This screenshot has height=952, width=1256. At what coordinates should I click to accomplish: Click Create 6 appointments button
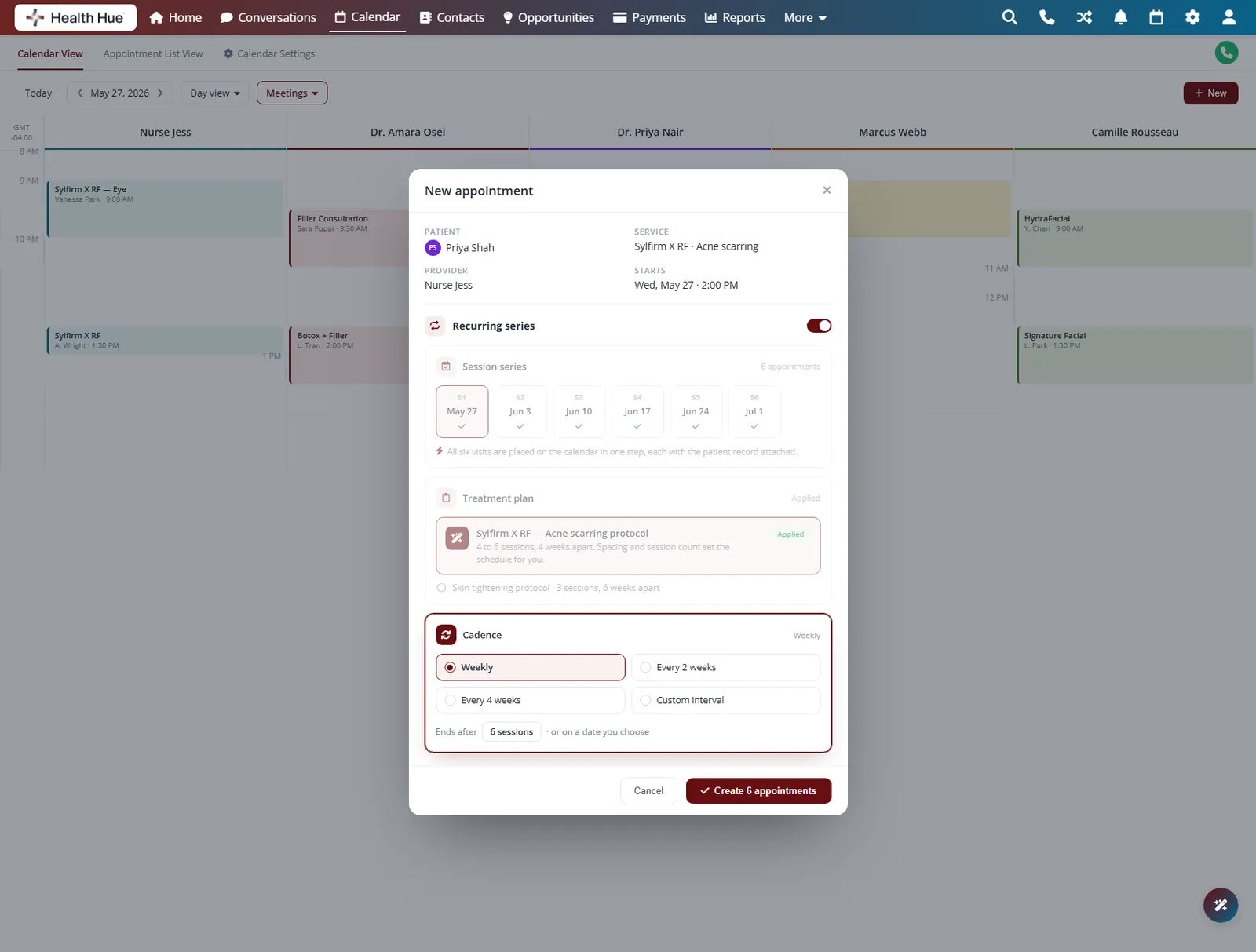758,790
